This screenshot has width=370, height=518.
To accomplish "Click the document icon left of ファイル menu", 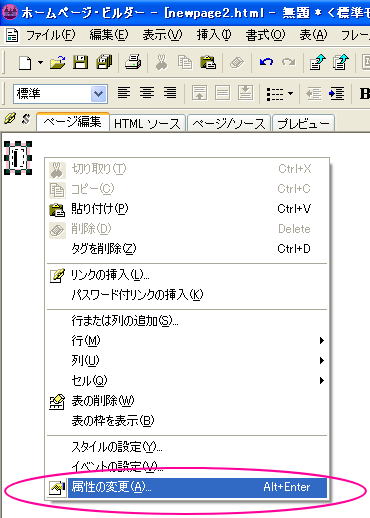I will coord(12,35).
